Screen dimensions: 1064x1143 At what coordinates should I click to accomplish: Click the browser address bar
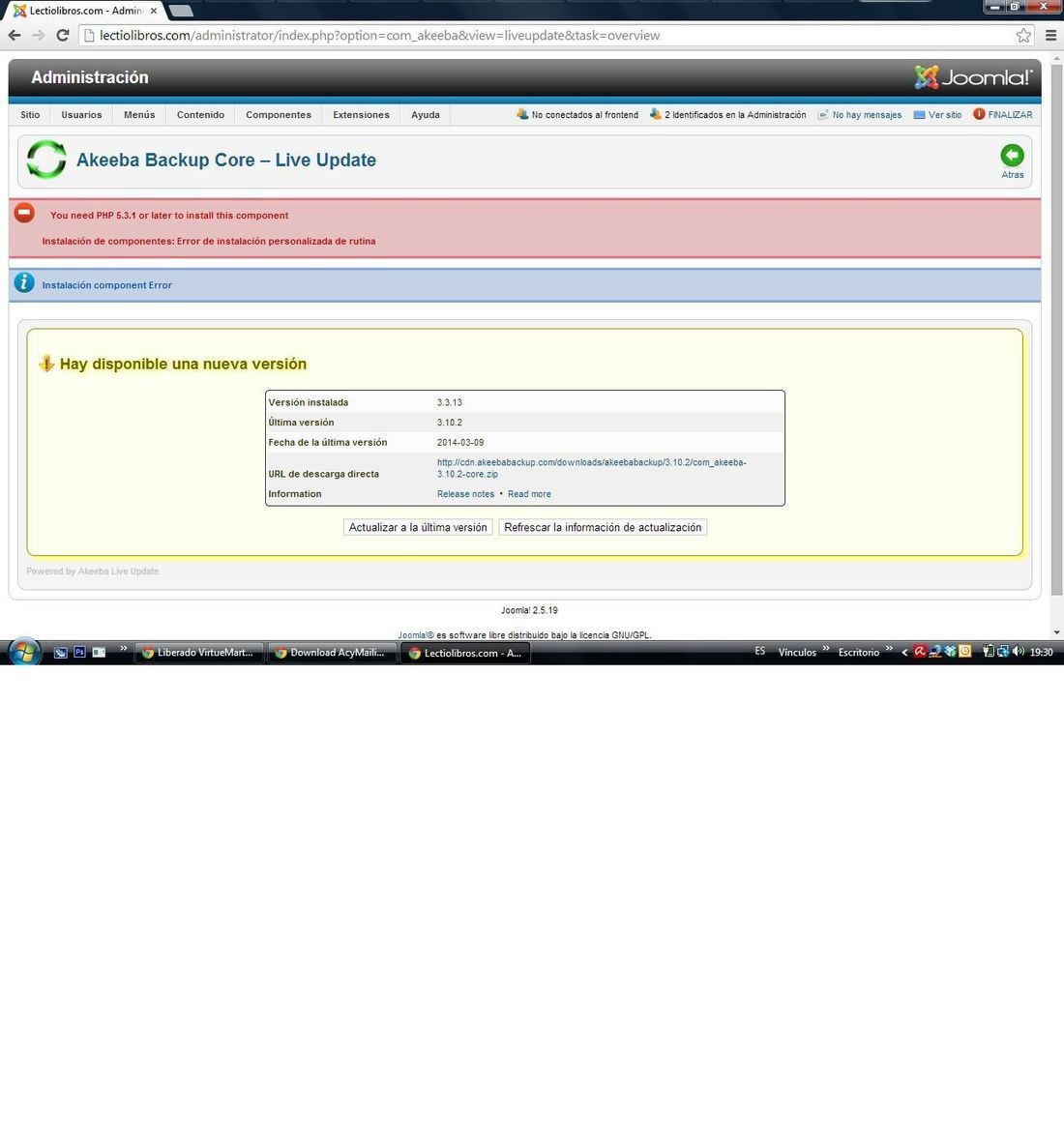click(x=554, y=35)
